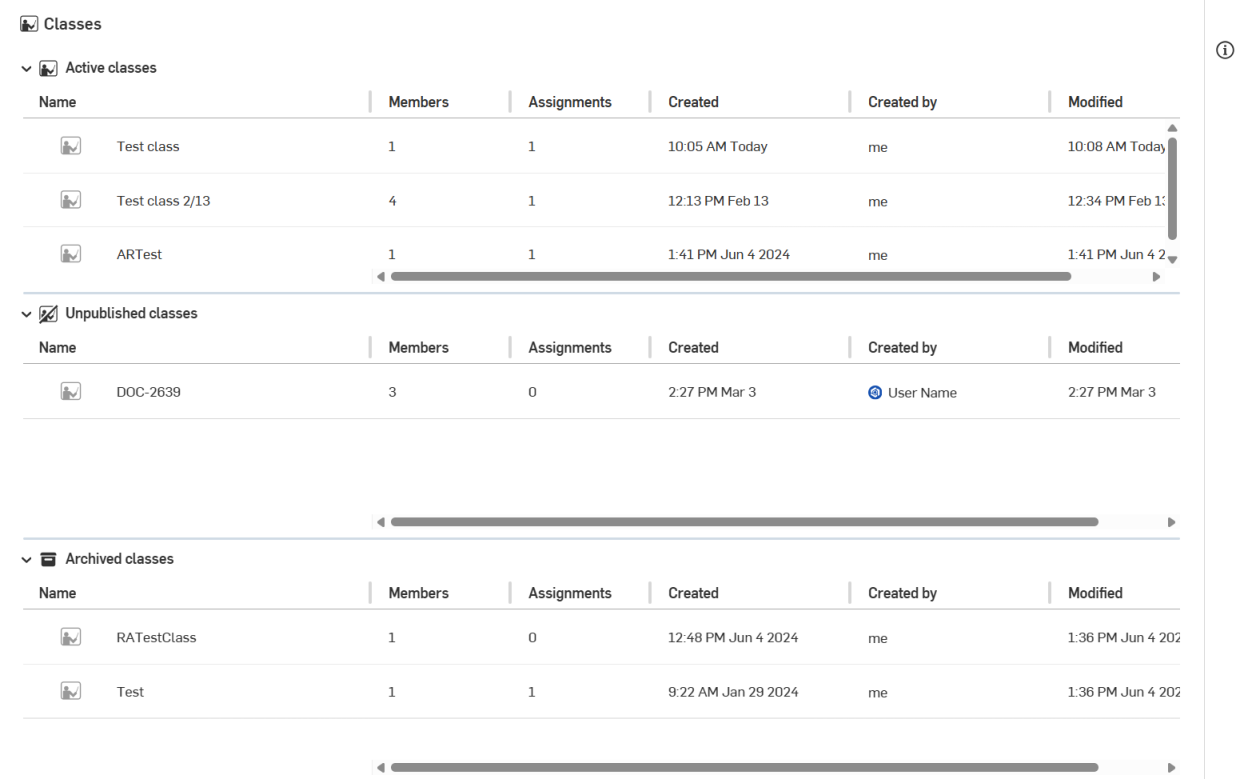Open the DOC-2639 class
This screenshot has height=779, width=1245.
pos(148,393)
